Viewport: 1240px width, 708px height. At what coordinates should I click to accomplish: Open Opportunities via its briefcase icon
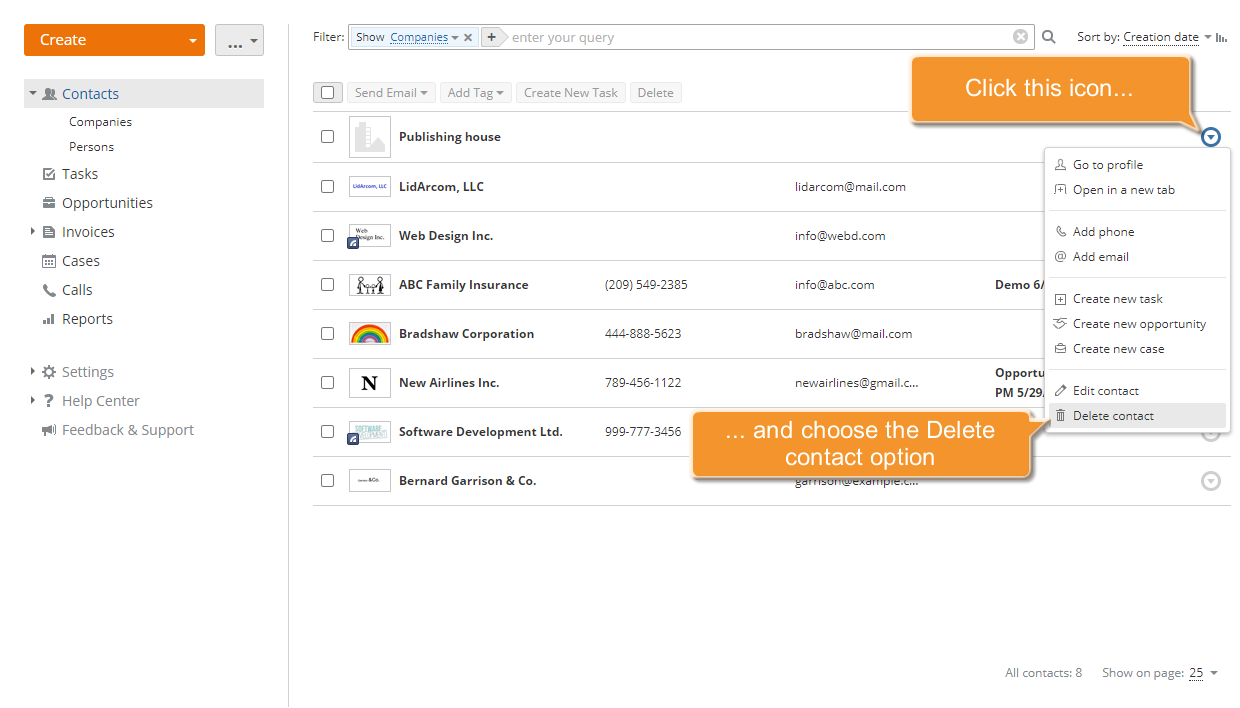pyautogui.click(x=49, y=203)
